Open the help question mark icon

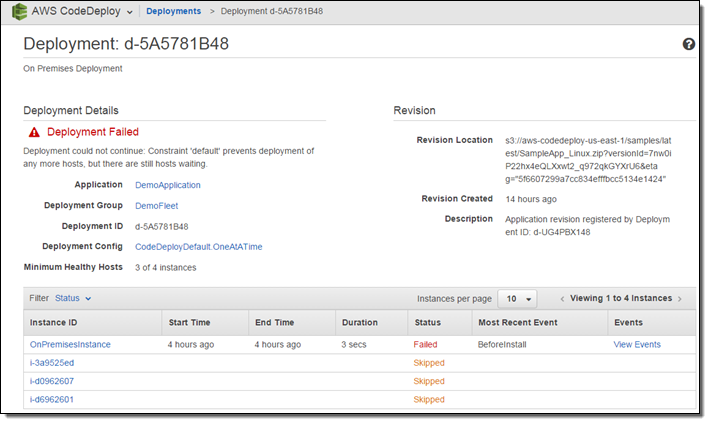(x=688, y=45)
